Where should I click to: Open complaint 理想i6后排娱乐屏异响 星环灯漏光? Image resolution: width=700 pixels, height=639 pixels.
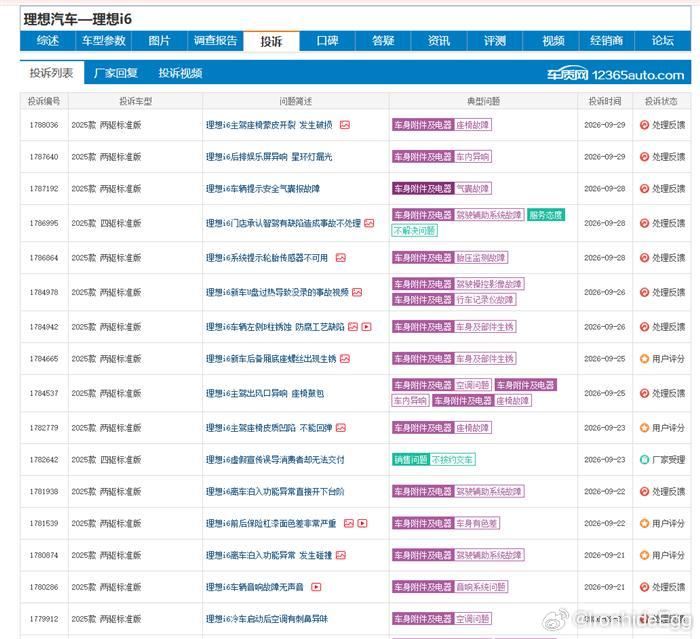(x=269, y=157)
